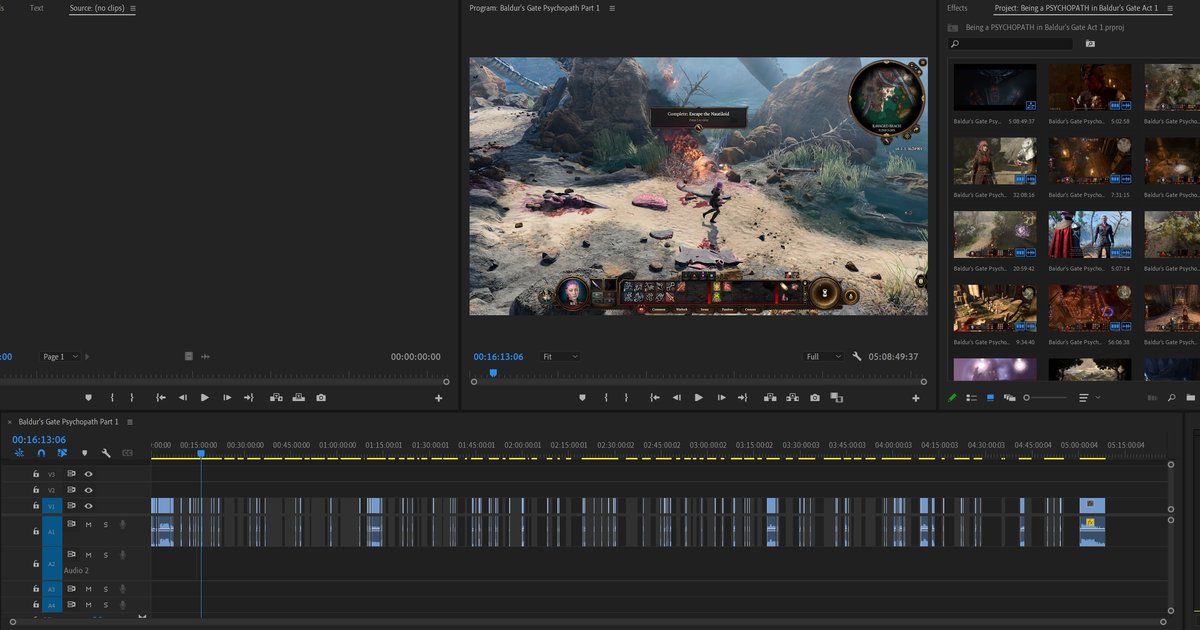Click Mark In in Program monitor
The width and height of the screenshot is (1200, 630).
click(x=605, y=397)
